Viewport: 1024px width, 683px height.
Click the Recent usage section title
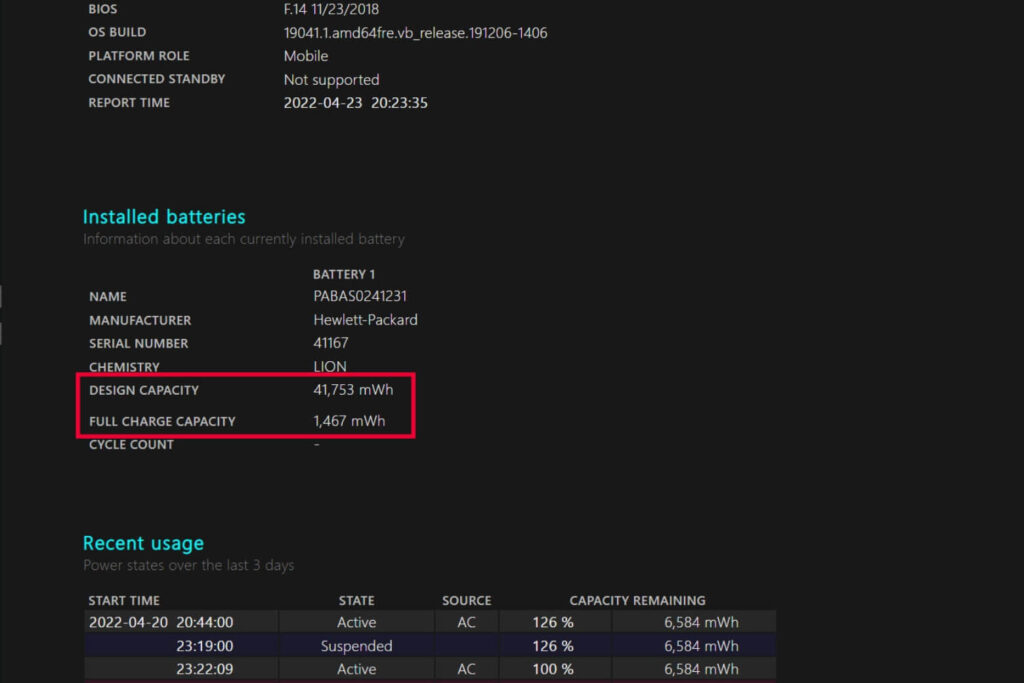(x=143, y=543)
